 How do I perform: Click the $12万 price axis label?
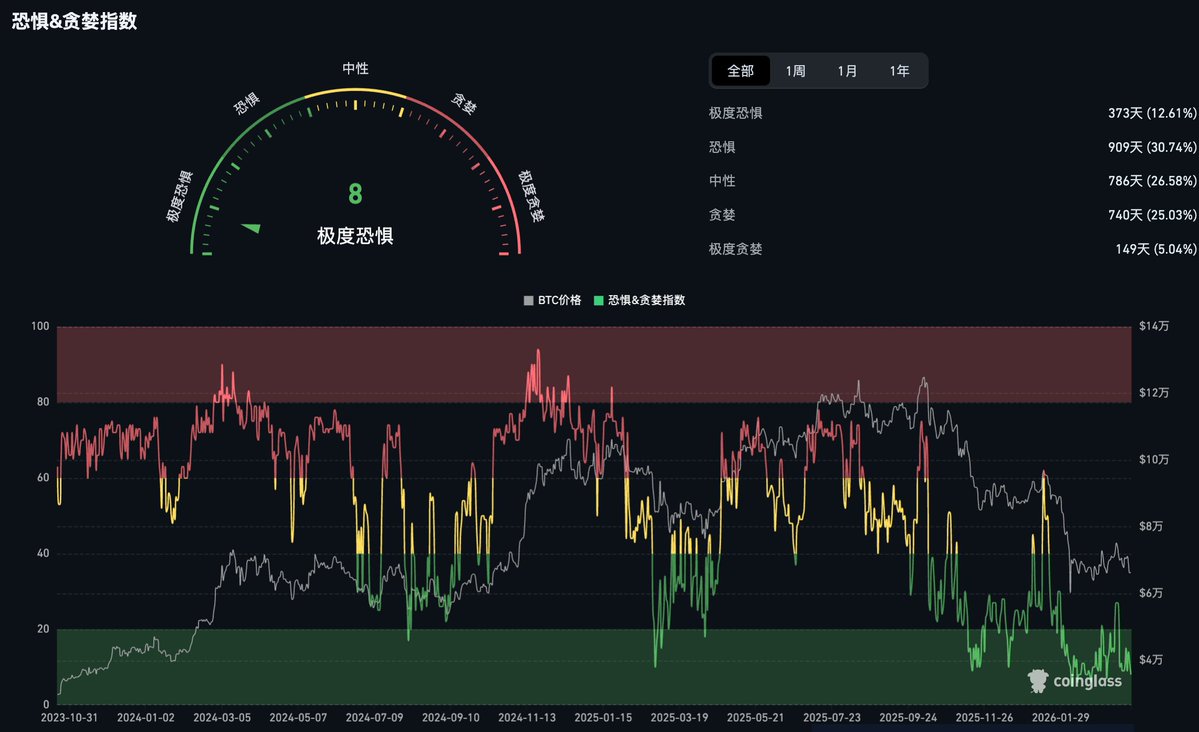click(x=1154, y=392)
